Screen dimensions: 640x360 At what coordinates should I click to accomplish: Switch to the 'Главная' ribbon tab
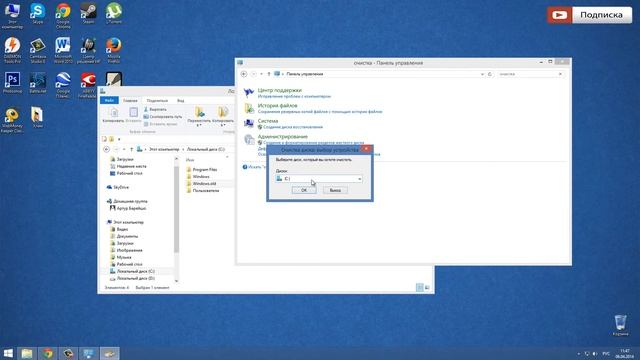[x=130, y=100]
